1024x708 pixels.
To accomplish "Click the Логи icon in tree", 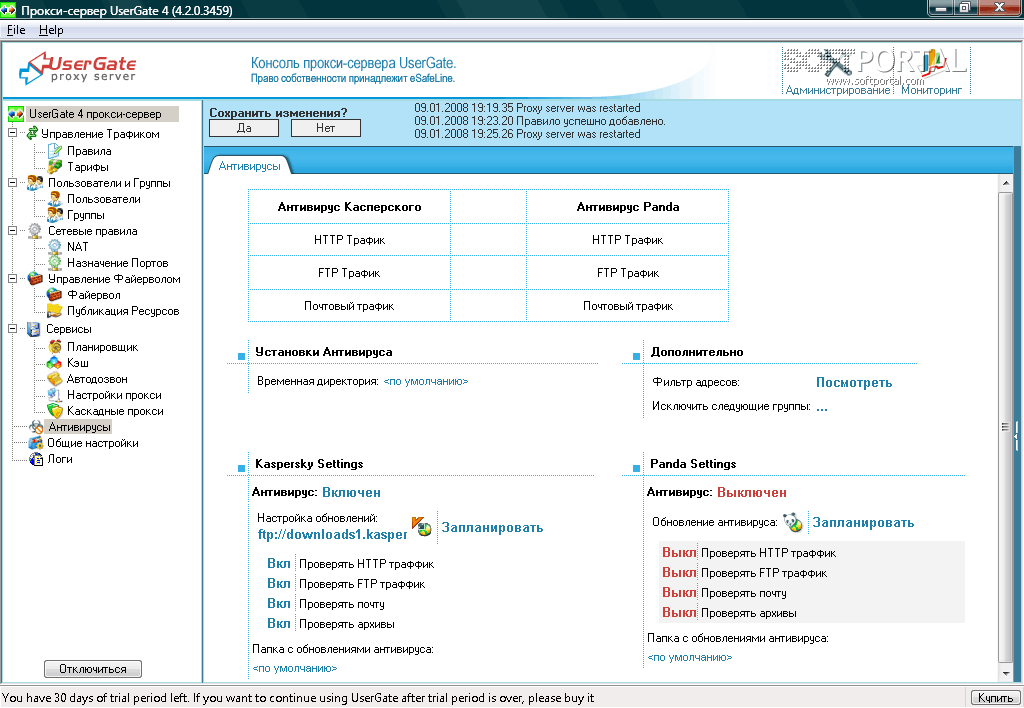I will point(36,459).
